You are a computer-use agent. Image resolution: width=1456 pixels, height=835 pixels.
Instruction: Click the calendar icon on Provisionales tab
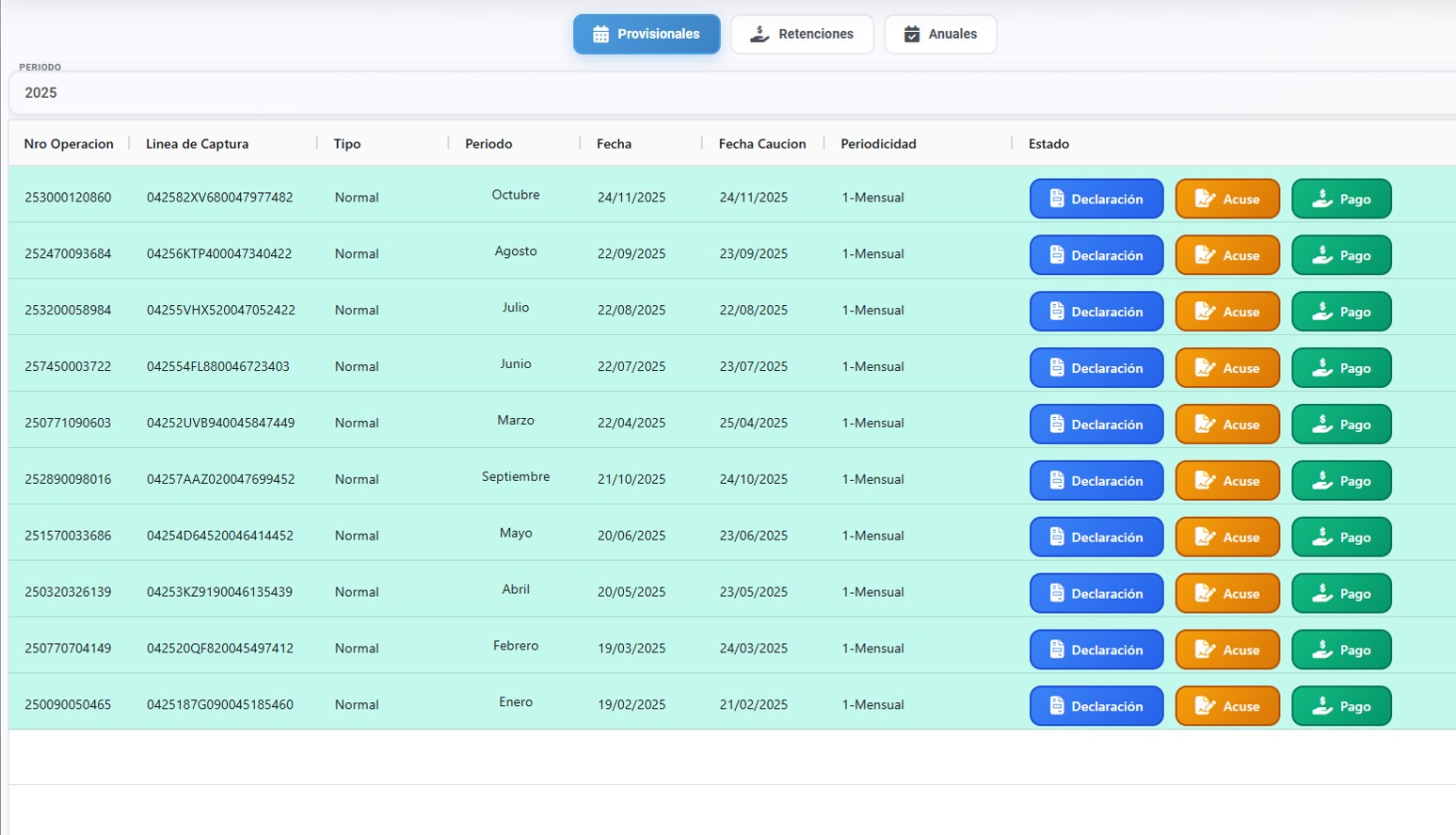[600, 35]
